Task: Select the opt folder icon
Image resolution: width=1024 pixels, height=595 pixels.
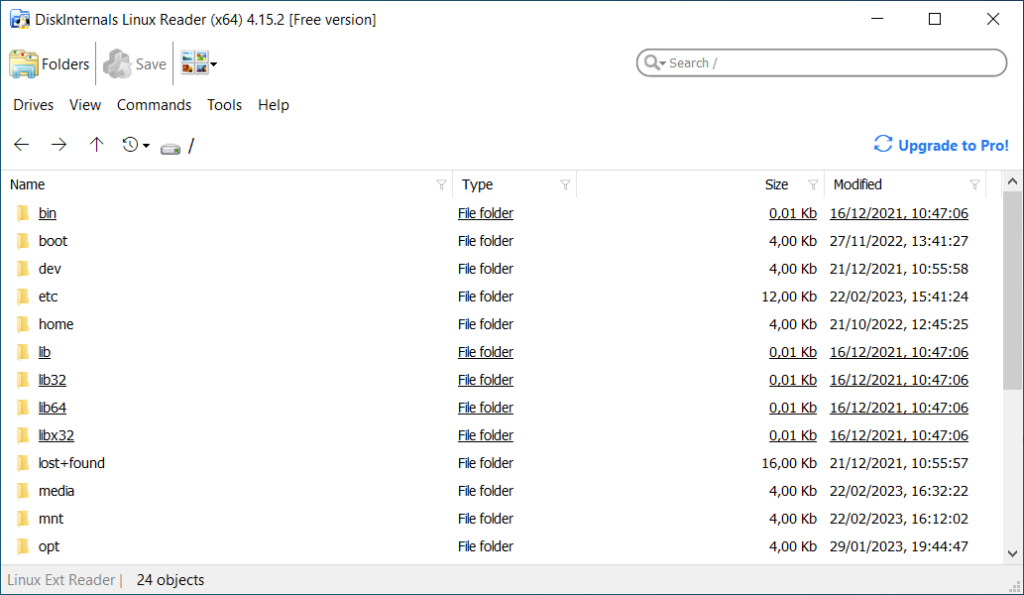Action: point(23,546)
